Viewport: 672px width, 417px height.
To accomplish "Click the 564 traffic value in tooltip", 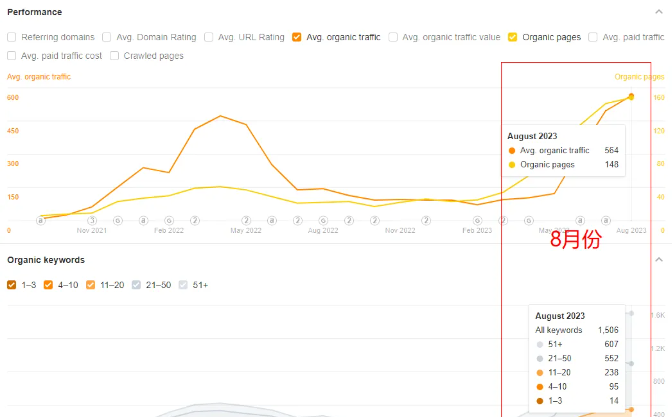I will 612,150.
